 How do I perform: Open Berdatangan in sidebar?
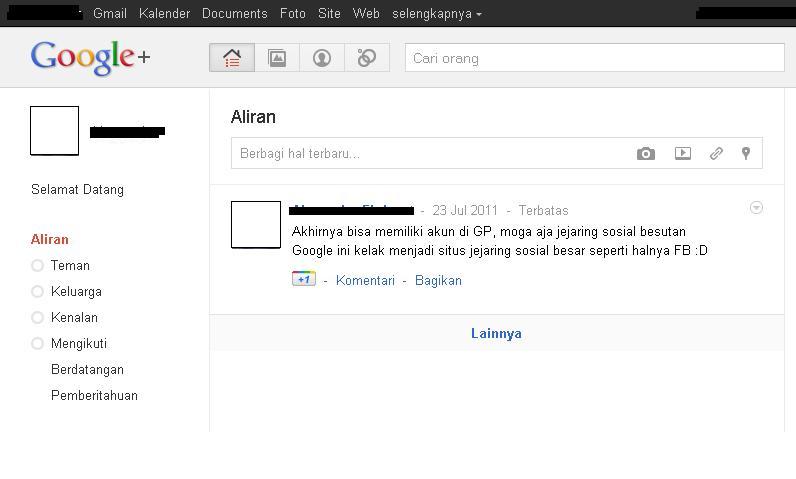87,369
